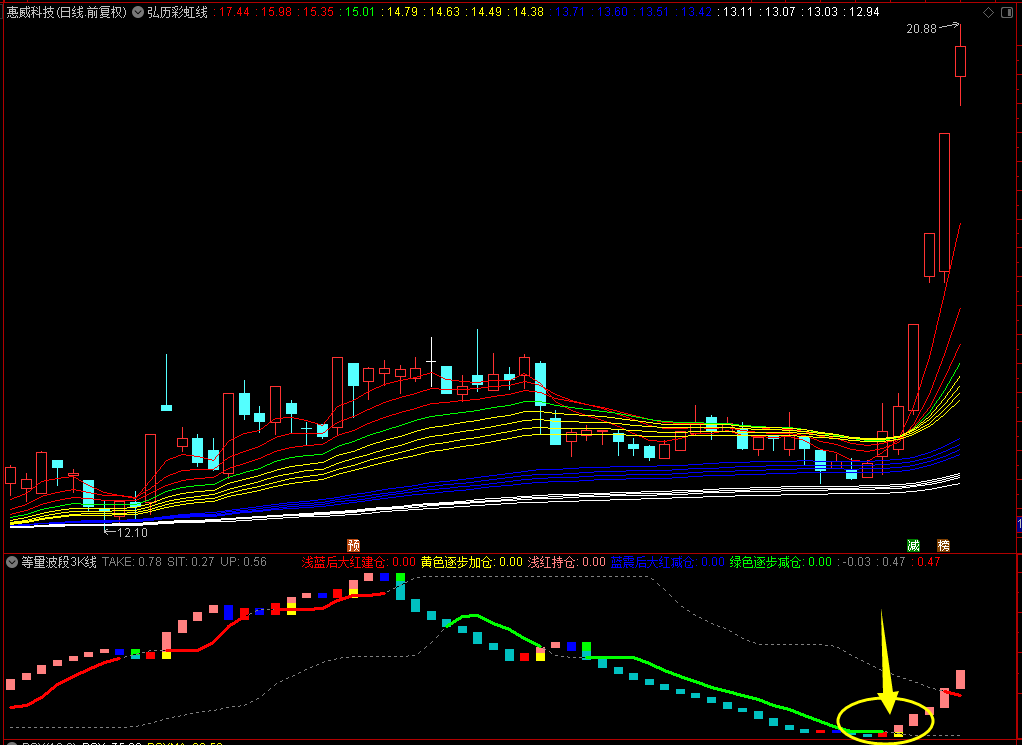Click the 惠威科技(日线.前复权) stock title
Screen dimensions: 1022x745
(66, 12)
